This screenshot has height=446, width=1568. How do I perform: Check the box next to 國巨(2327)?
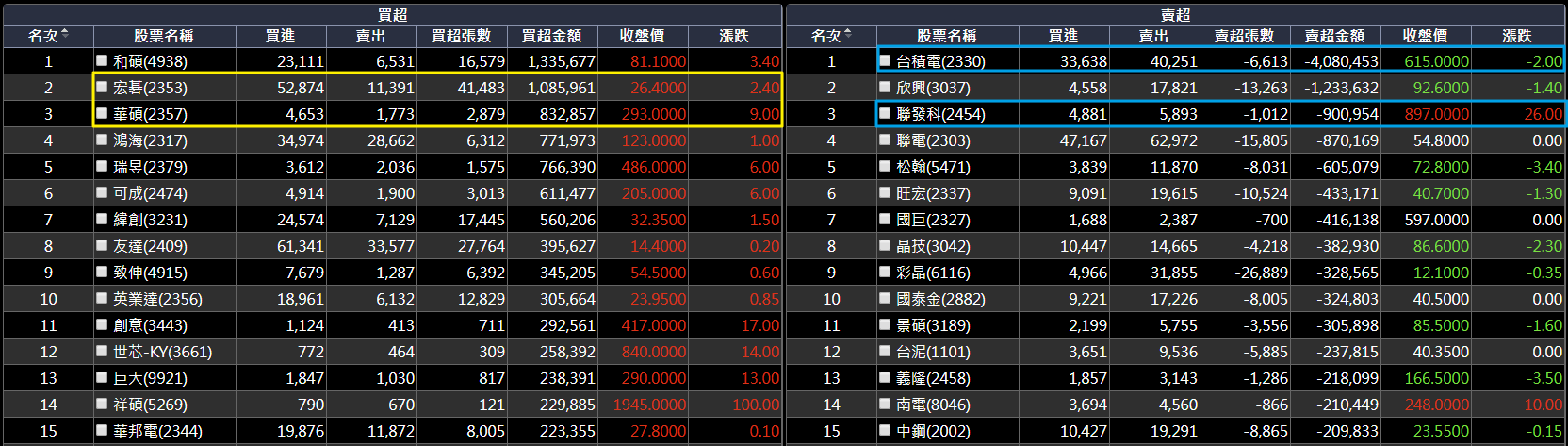tap(885, 219)
